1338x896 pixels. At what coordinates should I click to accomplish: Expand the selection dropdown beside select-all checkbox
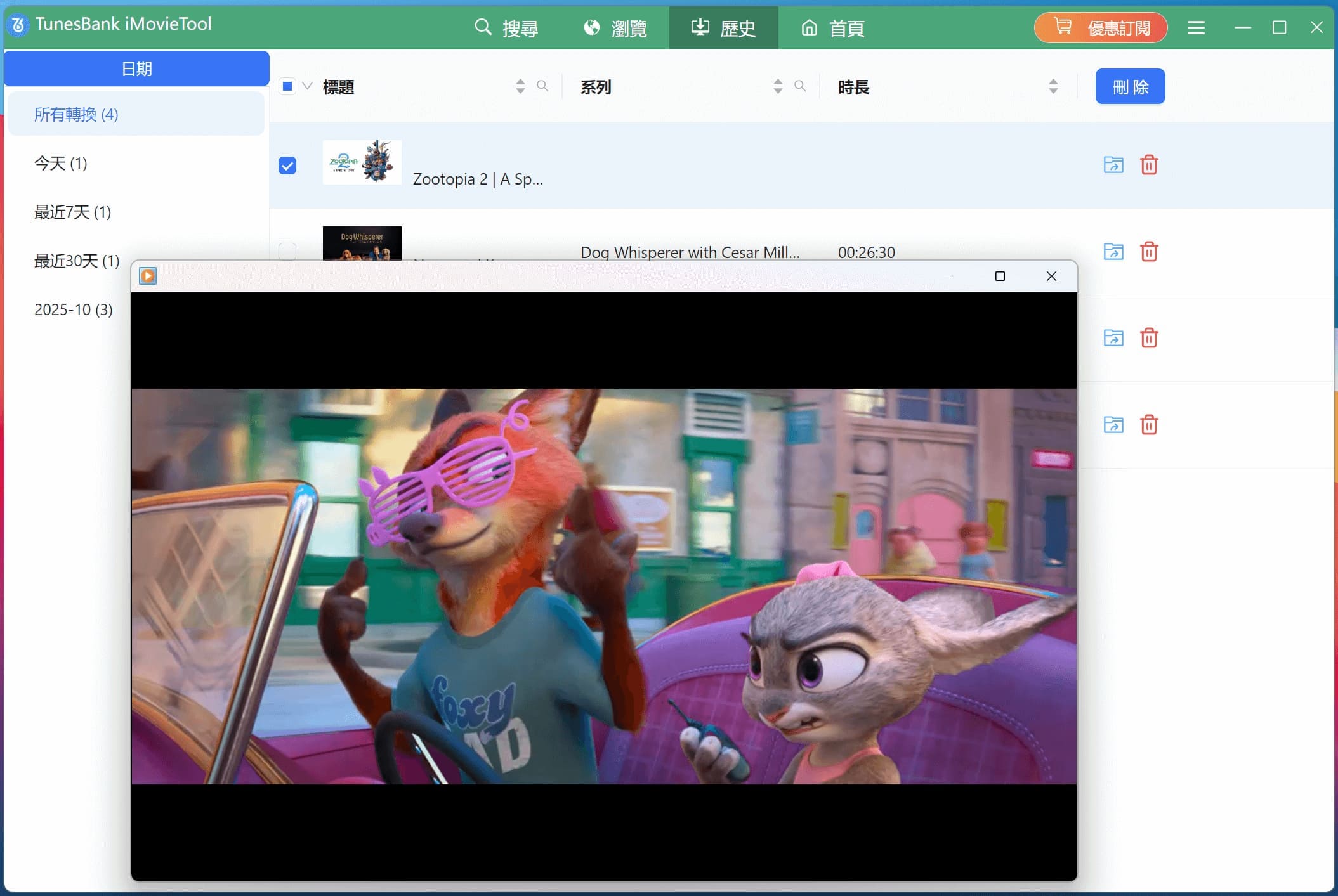tap(306, 86)
